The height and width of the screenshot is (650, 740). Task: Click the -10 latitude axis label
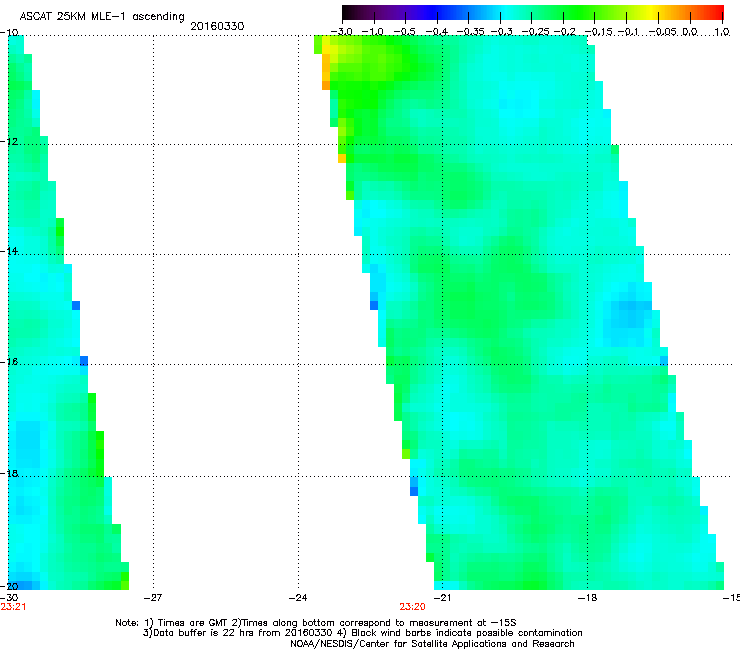point(9,32)
